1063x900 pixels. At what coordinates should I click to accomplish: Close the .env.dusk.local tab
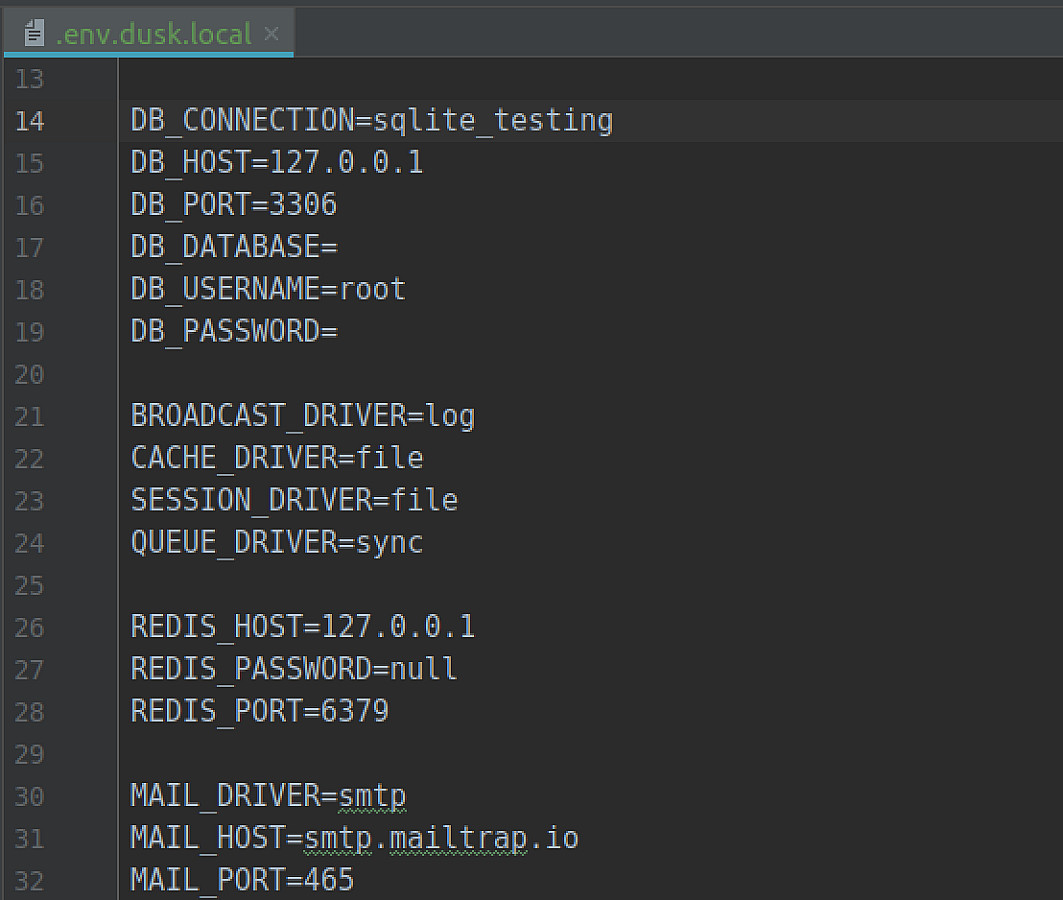tap(272, 31)
